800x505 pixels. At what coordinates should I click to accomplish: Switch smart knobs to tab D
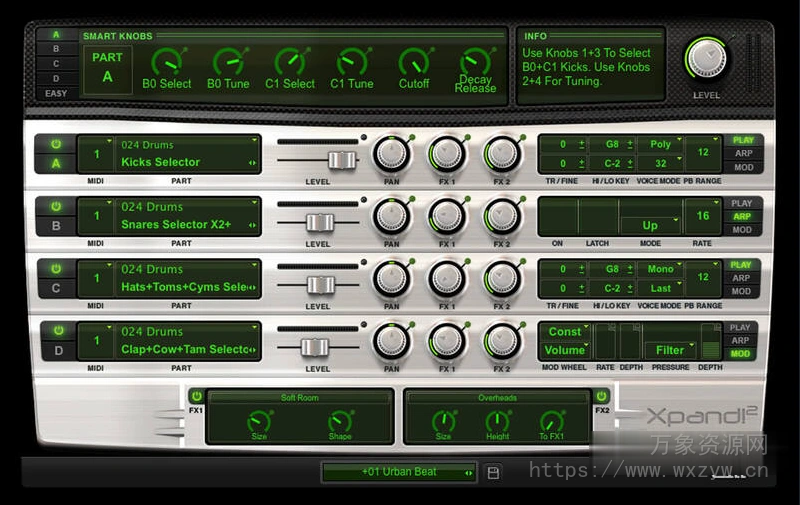click(x=56, y=79)
